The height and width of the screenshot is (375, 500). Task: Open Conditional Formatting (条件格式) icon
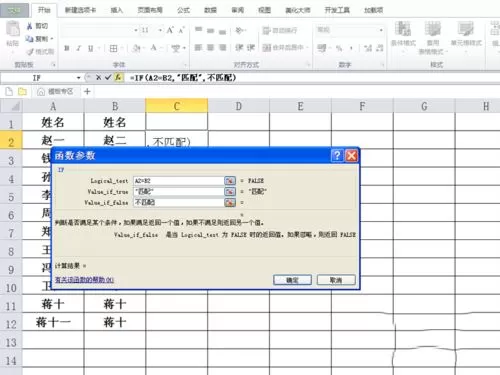click(x=403, y=29)
